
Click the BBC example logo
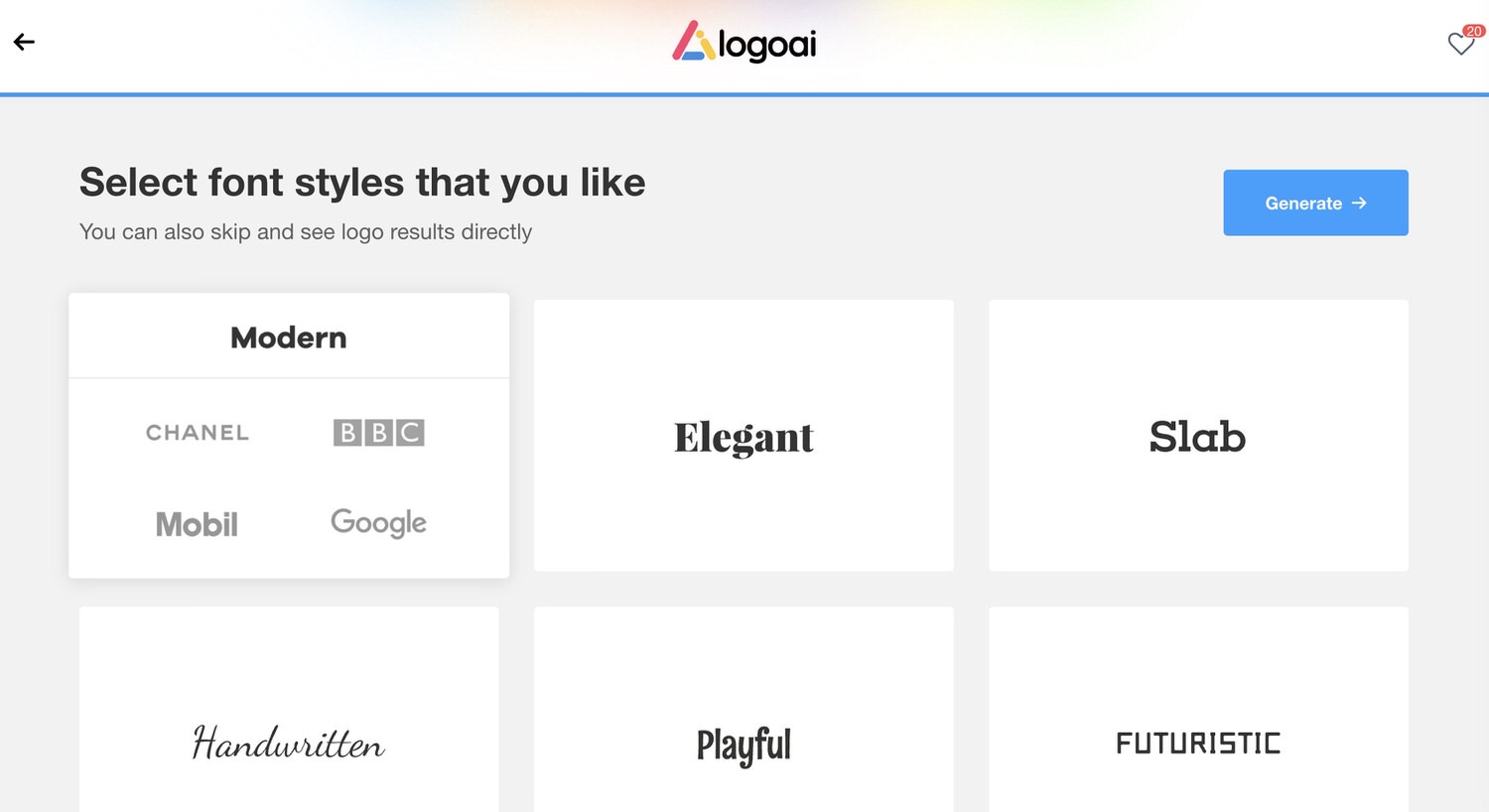coord(378,432)
